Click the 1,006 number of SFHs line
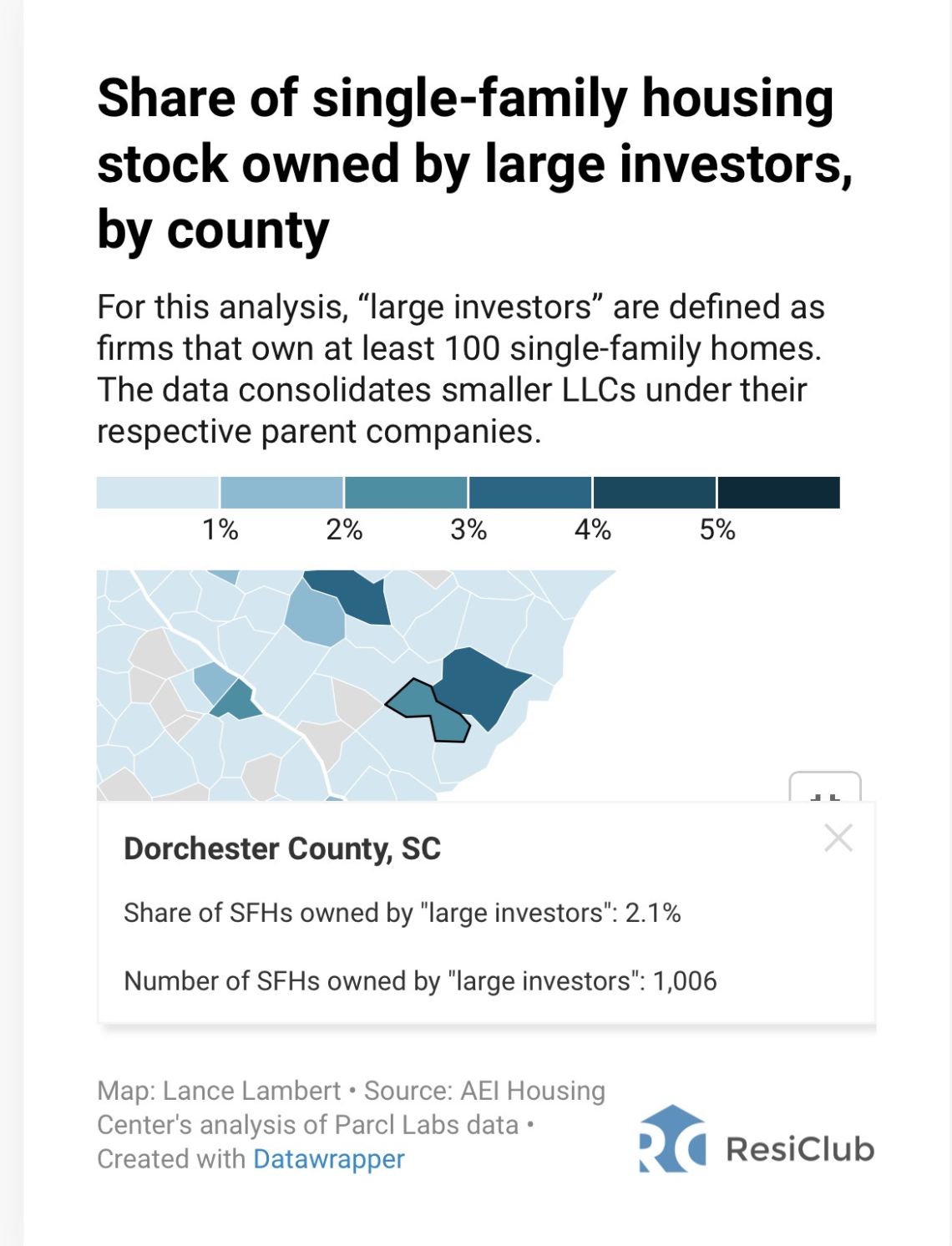Image resolution: width=952 pixels, height=1246 pixels. pos(420,980)
